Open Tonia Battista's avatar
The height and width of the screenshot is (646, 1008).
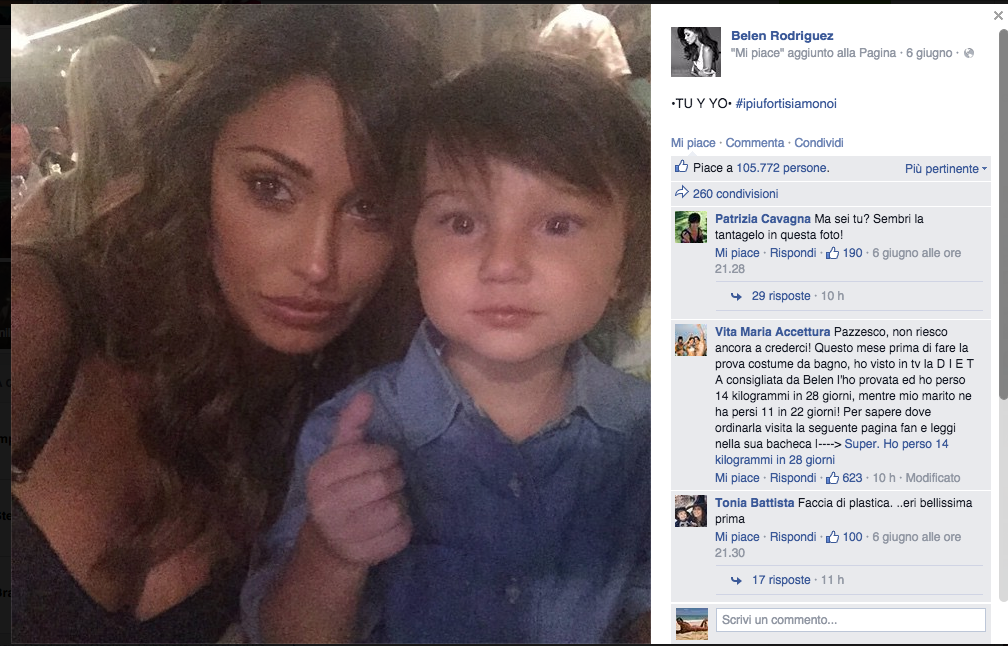pyautogui.click(x=691, y=510)
